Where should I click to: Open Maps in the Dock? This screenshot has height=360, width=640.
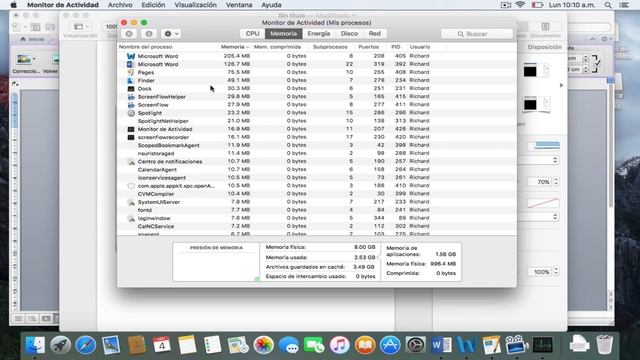(238, 345)
